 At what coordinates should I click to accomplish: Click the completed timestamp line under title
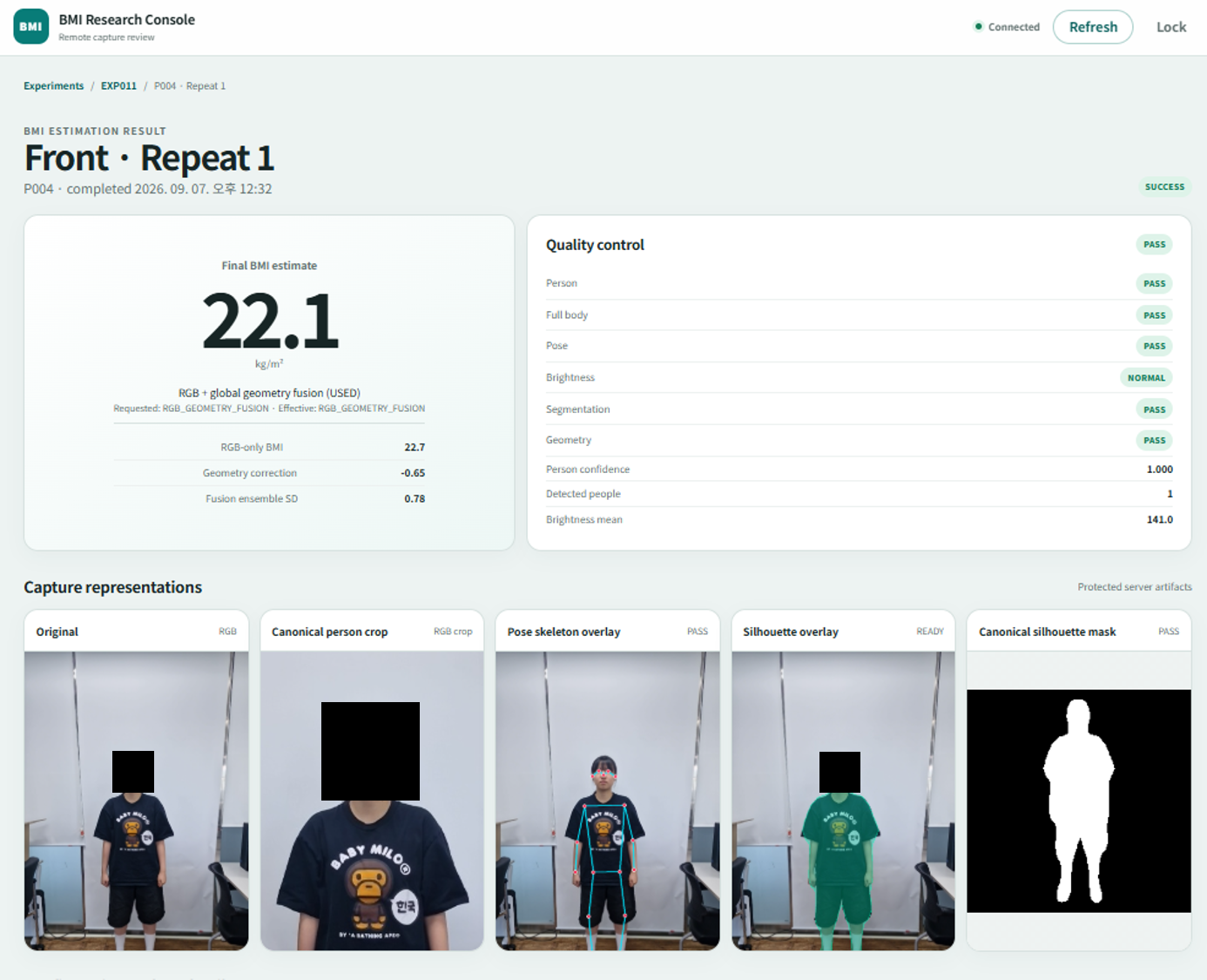(148, 189)
